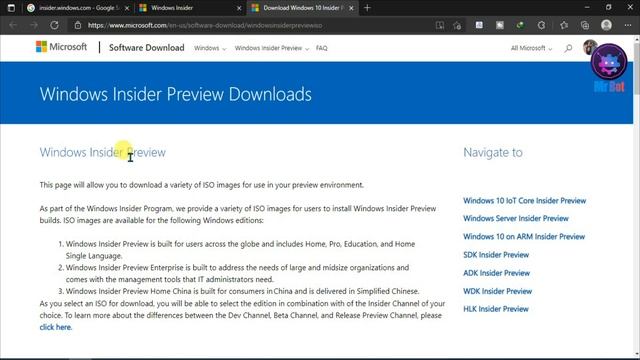Open Windows Server Insider Preview link
The width and height of the screenshot is (640, 360).
pyautogui.click(x=516, y=218)
